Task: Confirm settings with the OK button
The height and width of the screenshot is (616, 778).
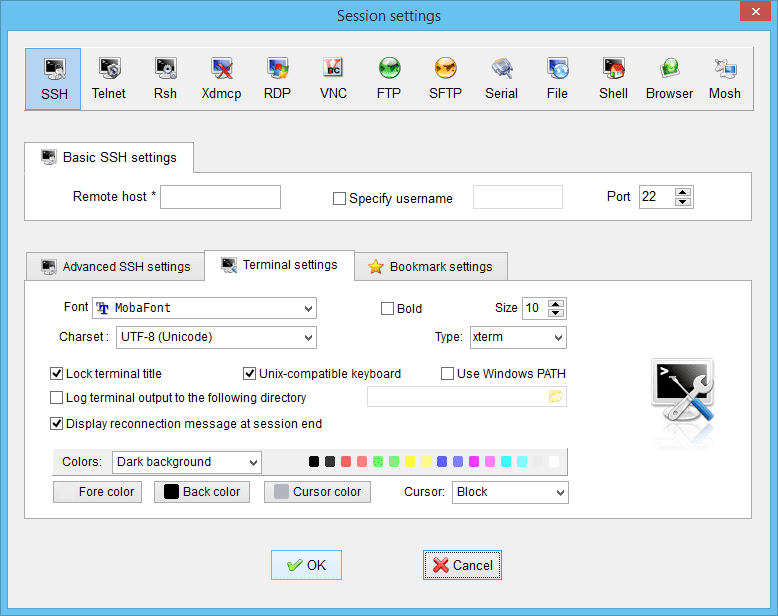Action: (x=306, y=565)
